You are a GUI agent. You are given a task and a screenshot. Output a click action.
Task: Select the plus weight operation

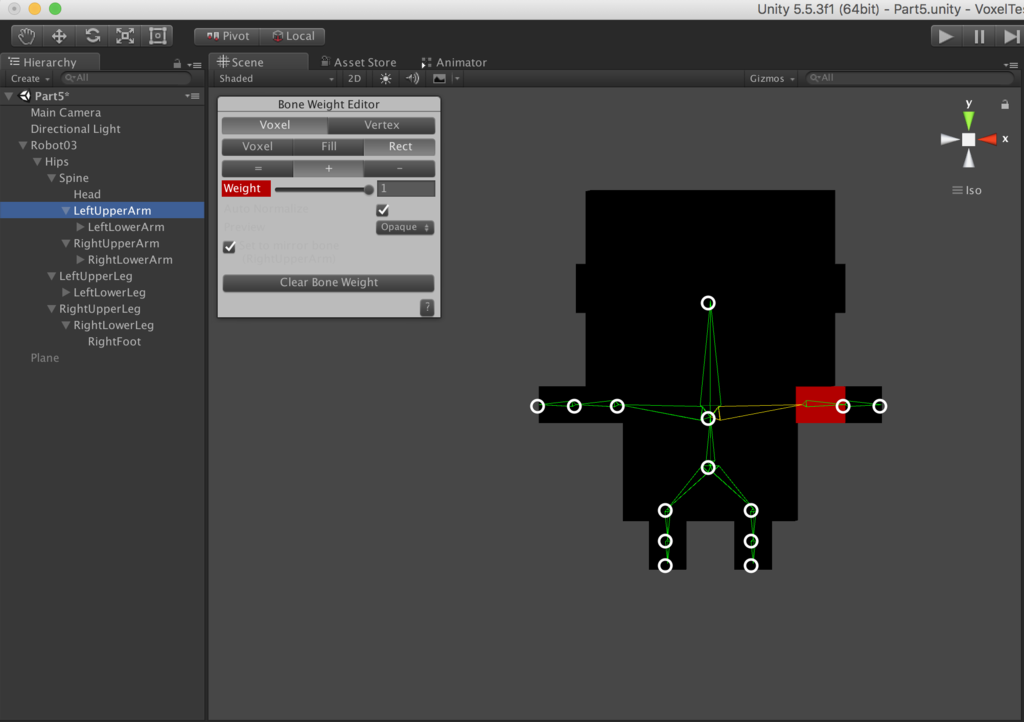(x=328, y=168)
